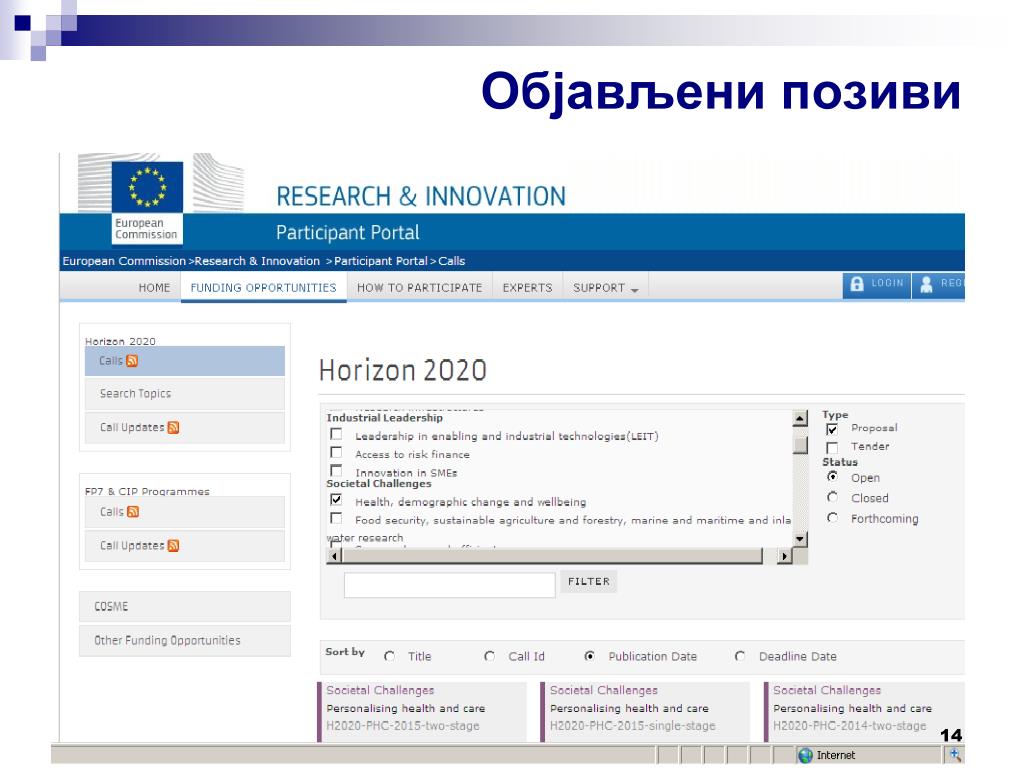The height and width of the screenshot is (768, 1024).
Task: Open the H2020-PHC-2014-two-stage call card
Action: [864, 712]
